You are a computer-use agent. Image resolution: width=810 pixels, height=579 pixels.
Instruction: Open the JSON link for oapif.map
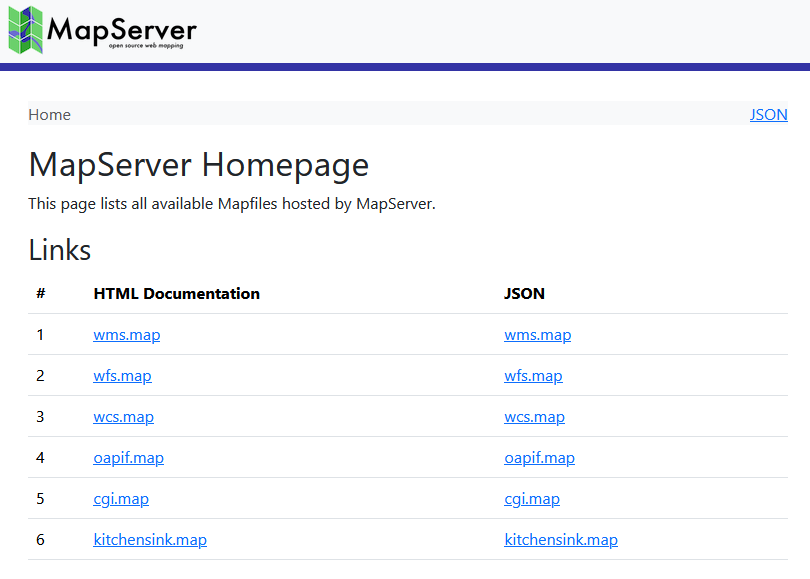pyautogui.click(x=540, y=457)
